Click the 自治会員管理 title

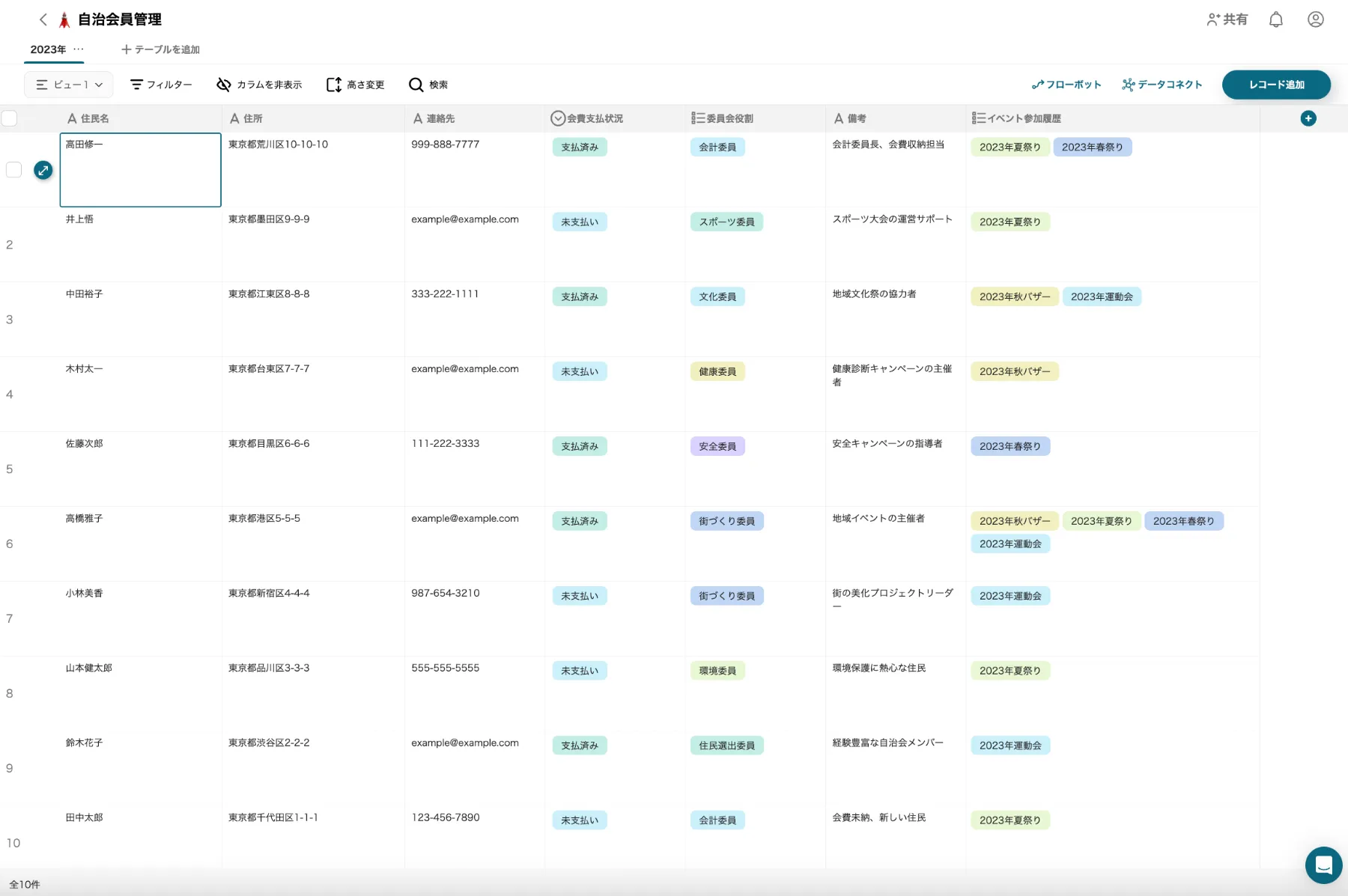pos(120,19)
